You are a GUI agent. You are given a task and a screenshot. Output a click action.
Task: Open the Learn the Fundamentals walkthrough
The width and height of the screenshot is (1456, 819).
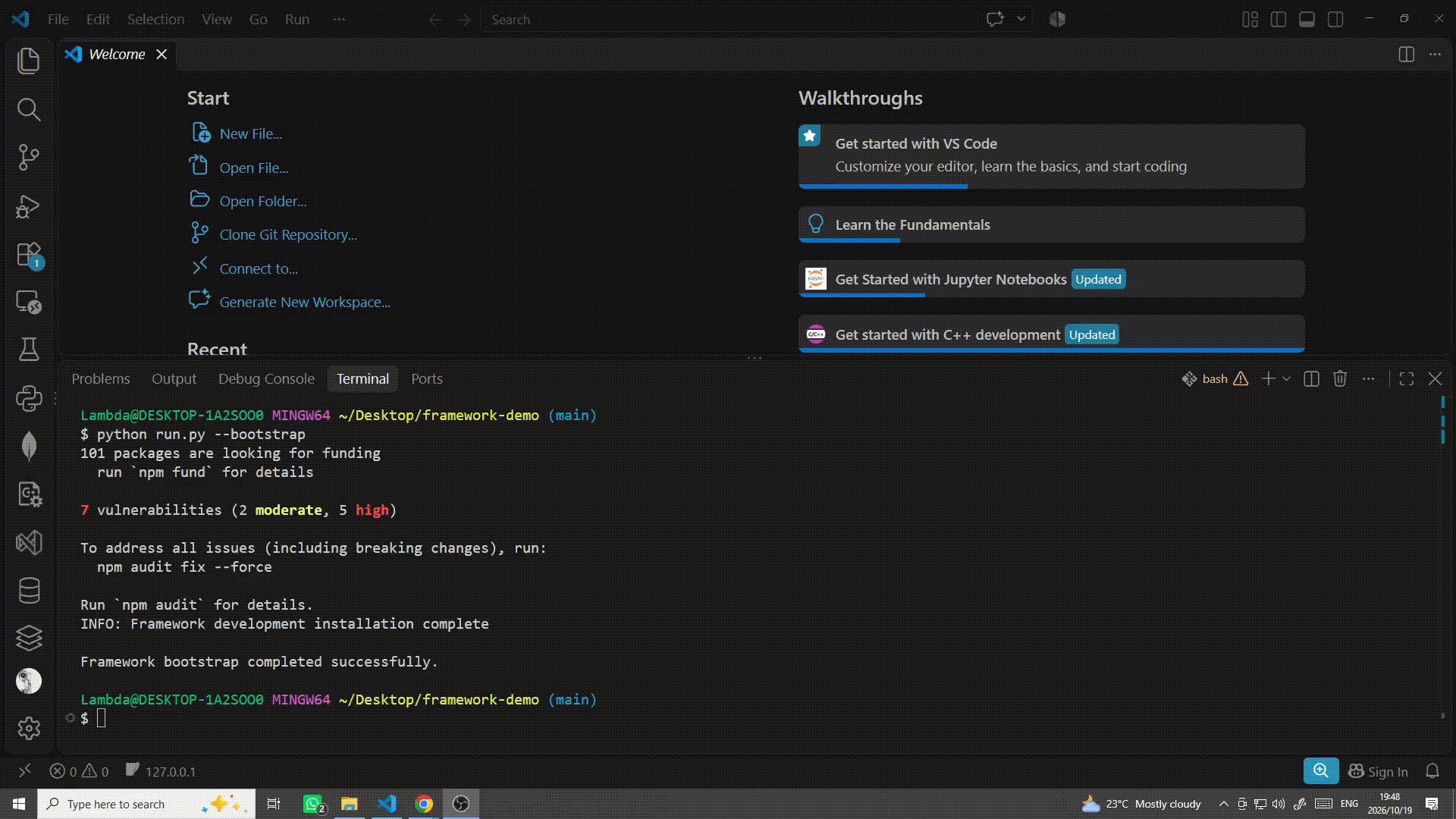click(1051, 224)
